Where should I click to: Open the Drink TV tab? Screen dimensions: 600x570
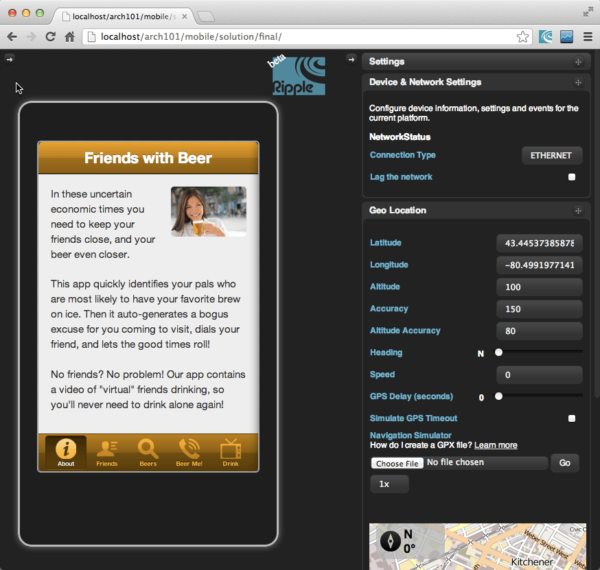pos(230,452)
